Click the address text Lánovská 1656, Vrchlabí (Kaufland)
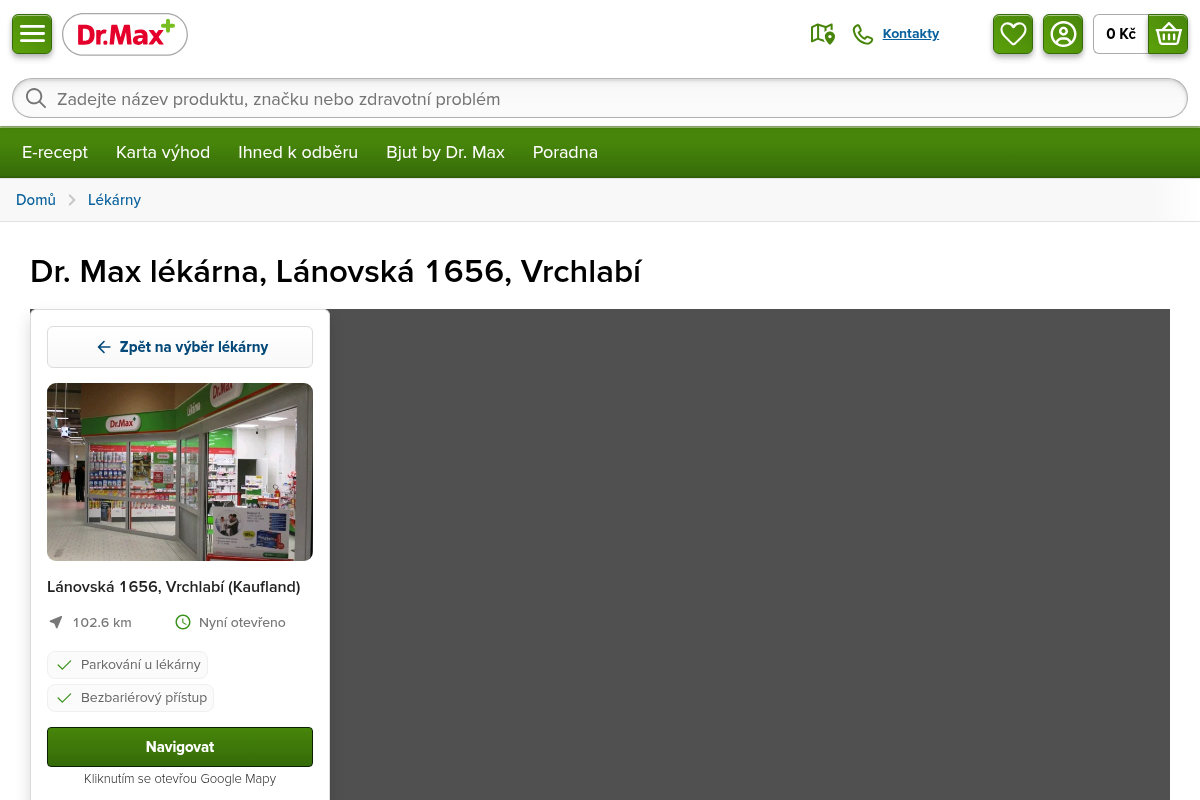Image resolution: width=1200 pixels, height=800 pixels. [x=174, y=587]
